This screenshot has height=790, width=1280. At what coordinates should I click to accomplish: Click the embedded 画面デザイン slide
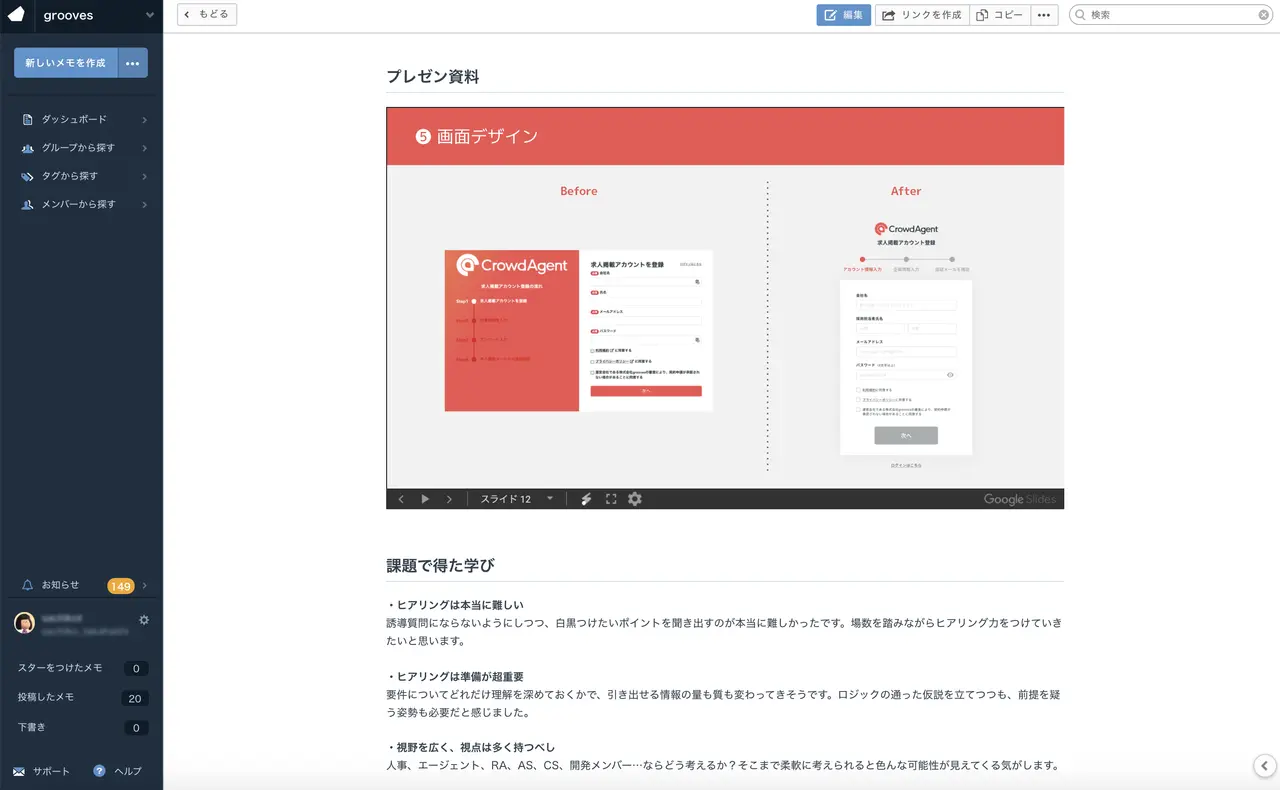click(725, 298)
